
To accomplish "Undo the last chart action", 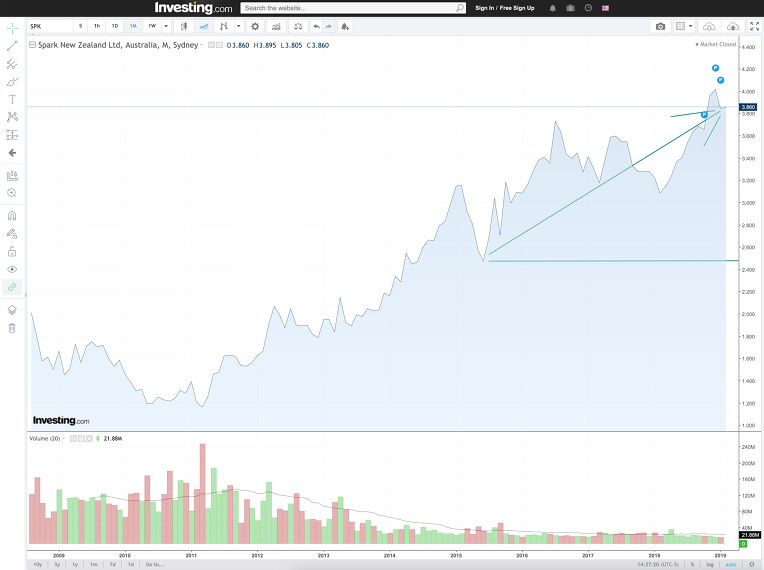I will [317, 26].
